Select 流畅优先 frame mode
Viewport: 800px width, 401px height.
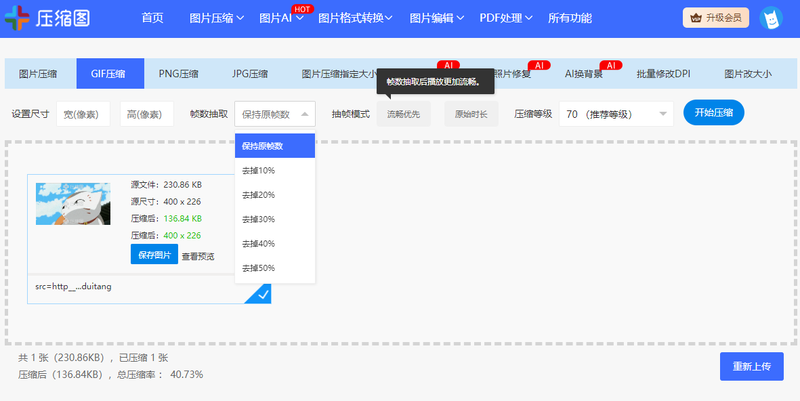pos(403,114)
